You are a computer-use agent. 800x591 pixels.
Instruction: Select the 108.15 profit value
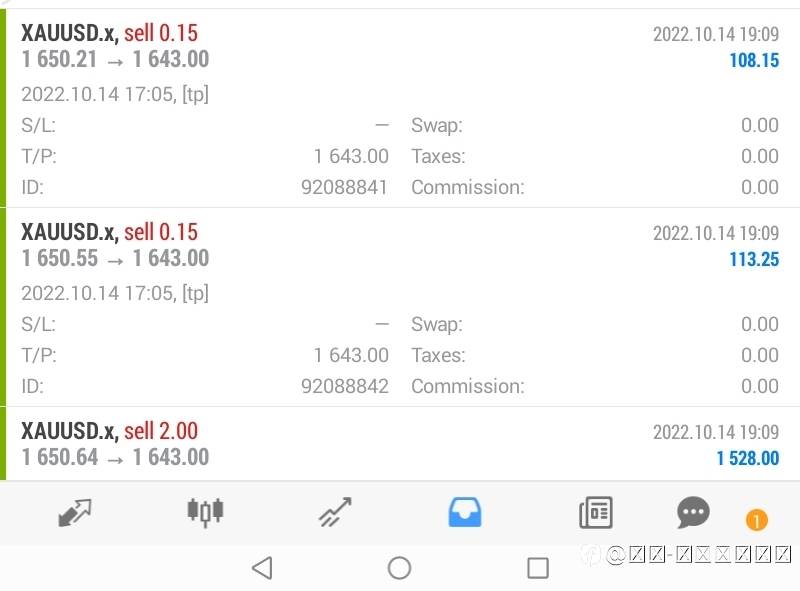pos(753,60)
